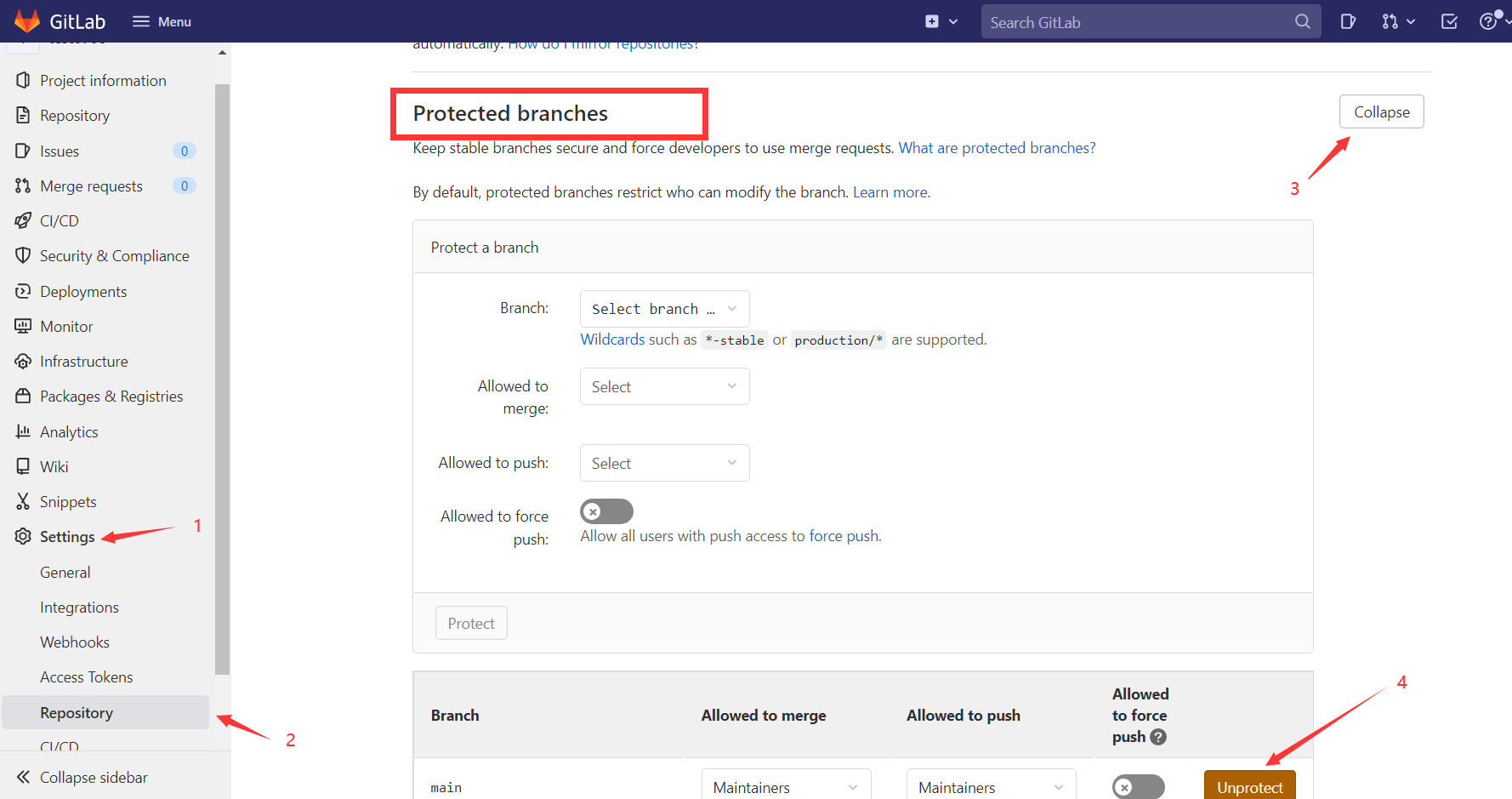Click the Monitor sidebar icon
1512x799 pixels.
[23, 326]
